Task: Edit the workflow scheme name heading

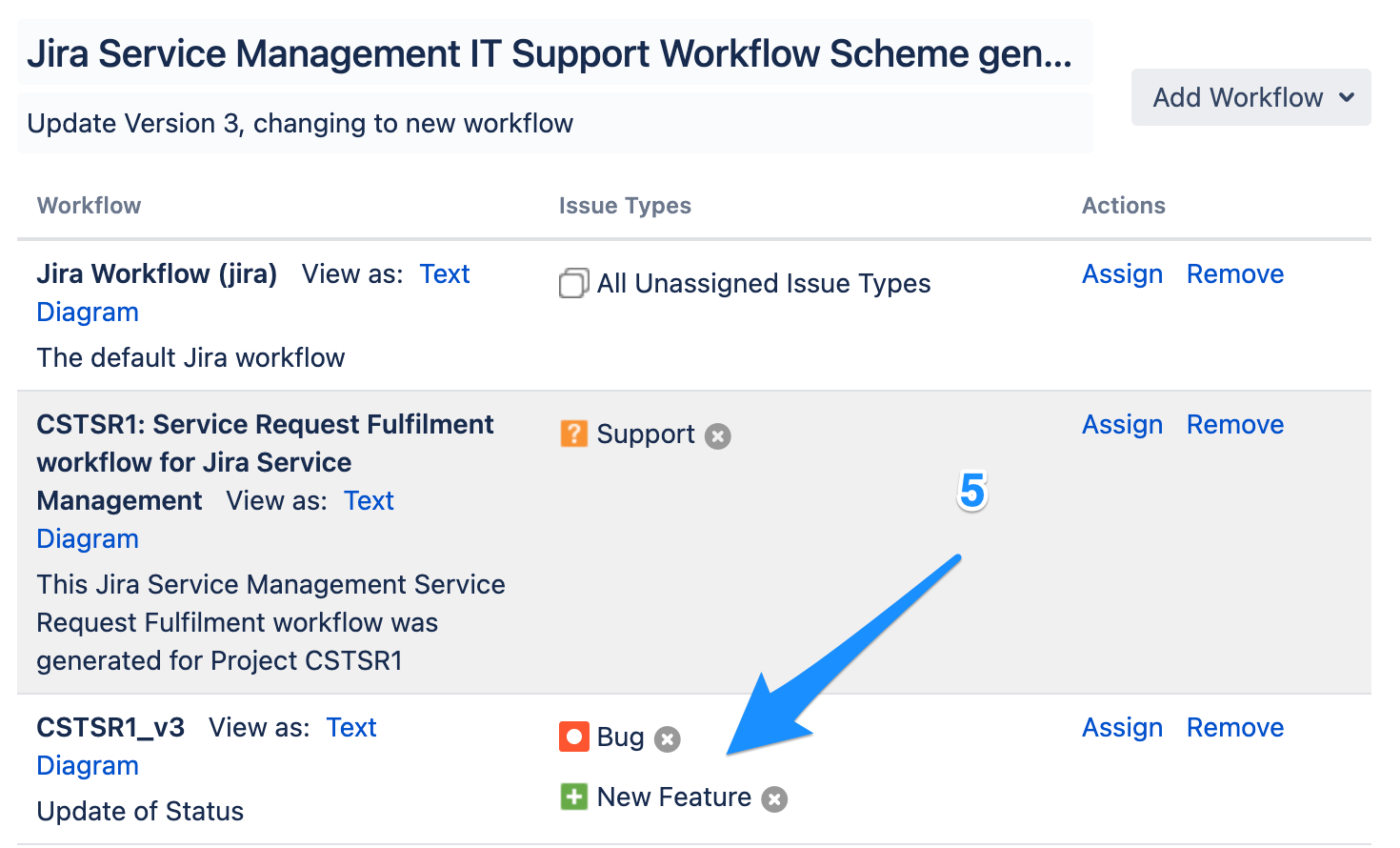Action: pyautogui.click(x=550, y=53)
